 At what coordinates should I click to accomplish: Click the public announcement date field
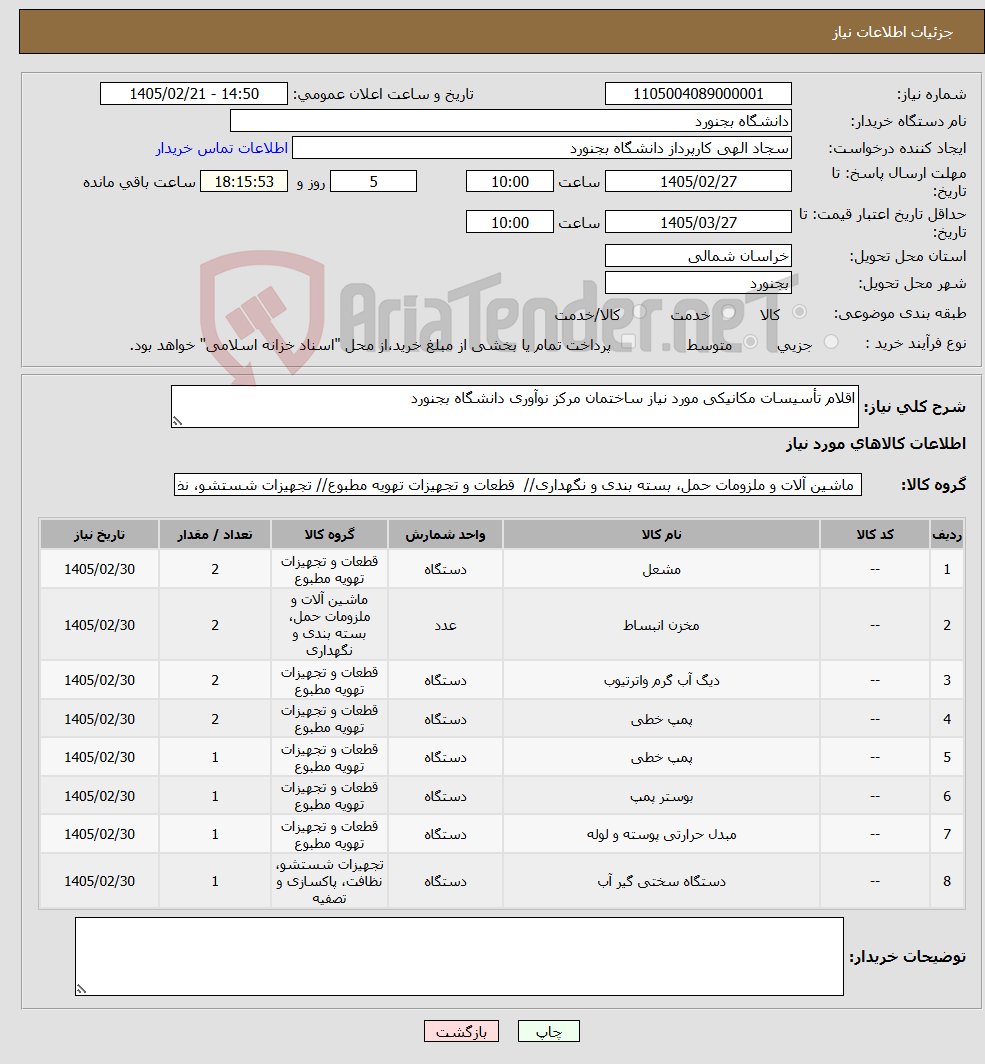[x=194, y=94]
